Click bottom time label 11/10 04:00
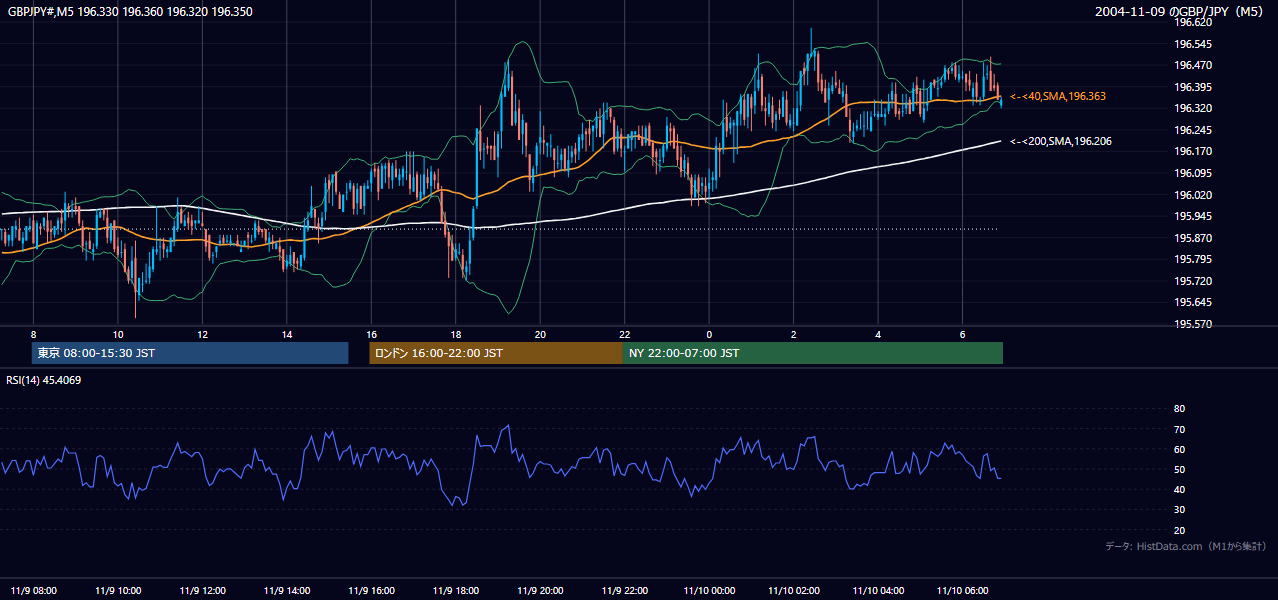This screenshot has width=1278, height=600. click(878, 590)
